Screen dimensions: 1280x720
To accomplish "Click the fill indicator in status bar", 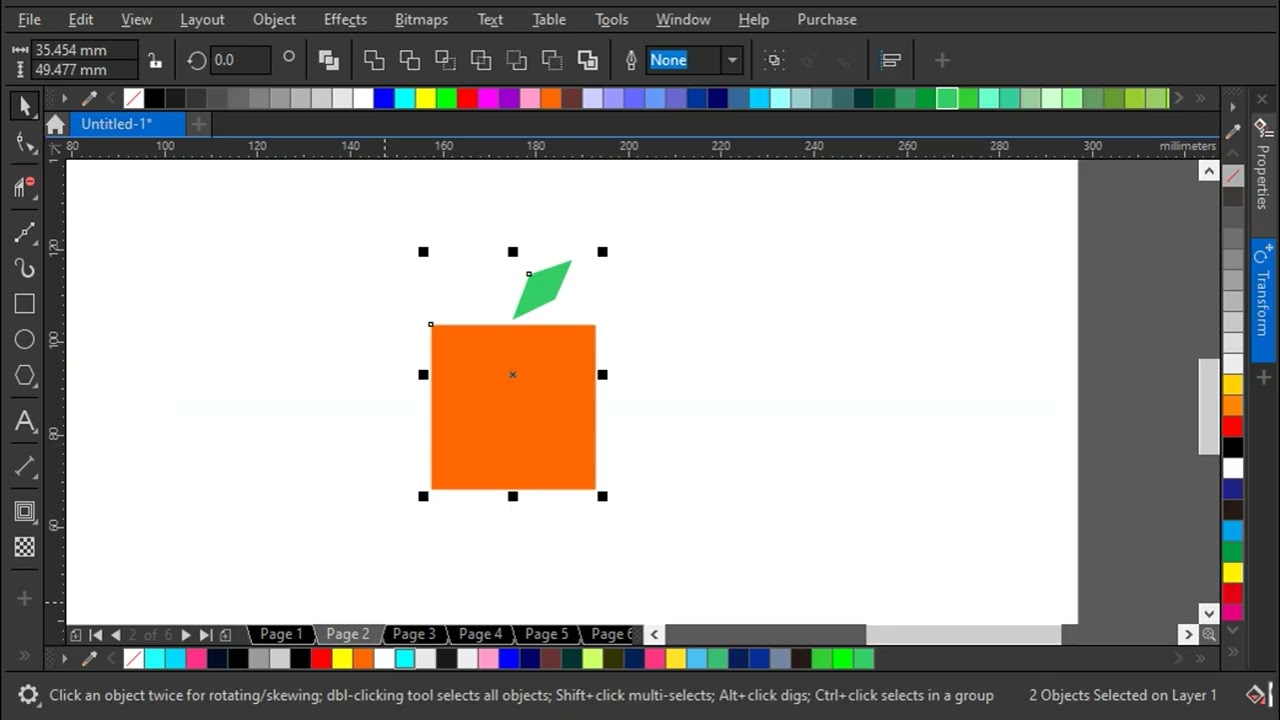I will [x=1256, y=695].
